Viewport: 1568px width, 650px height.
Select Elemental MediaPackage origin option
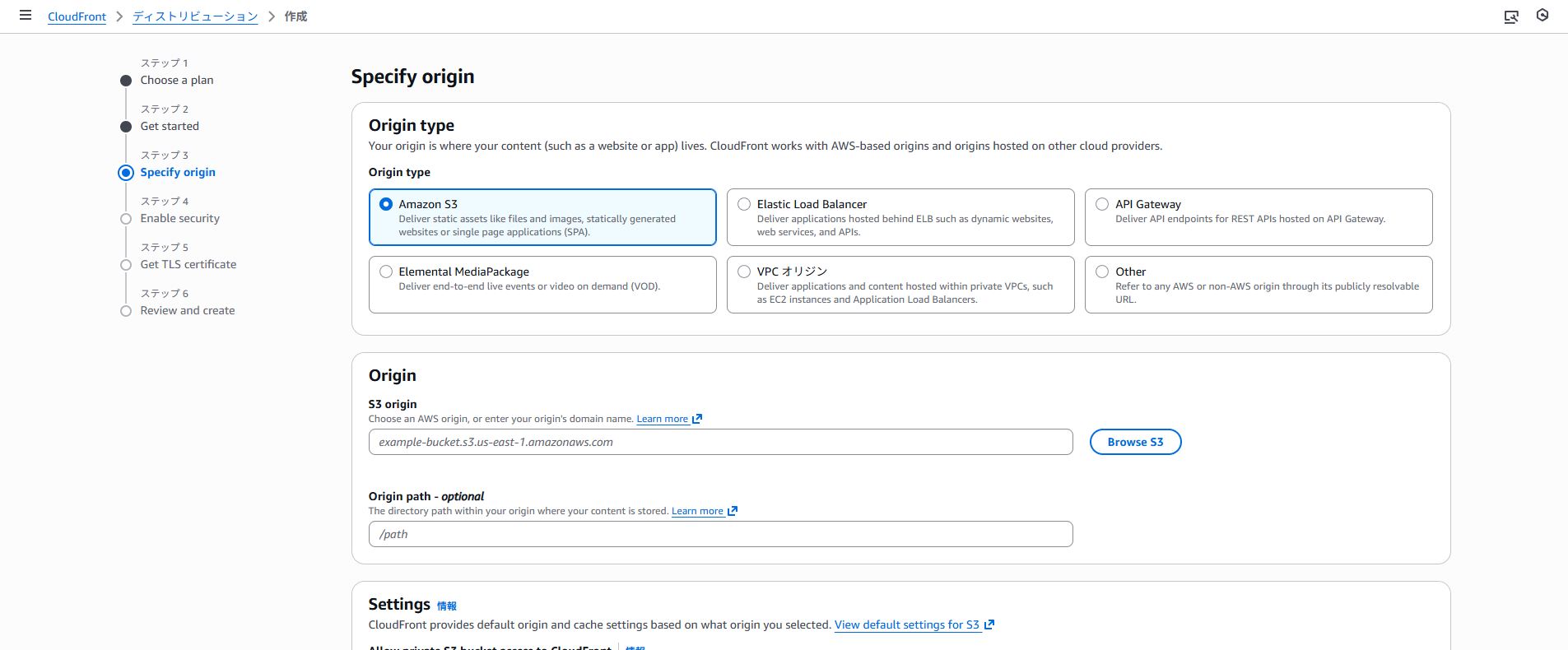(386, 272)
